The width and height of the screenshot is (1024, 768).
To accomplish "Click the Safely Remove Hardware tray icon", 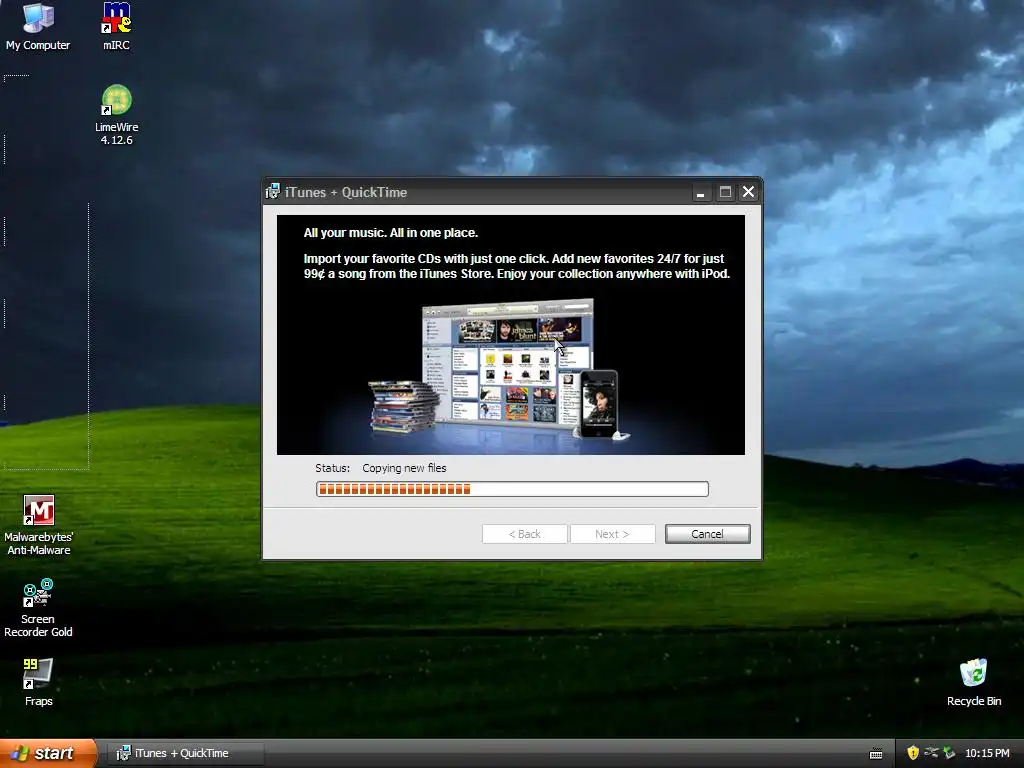I will pyautogui.click(x=931, y=753).
